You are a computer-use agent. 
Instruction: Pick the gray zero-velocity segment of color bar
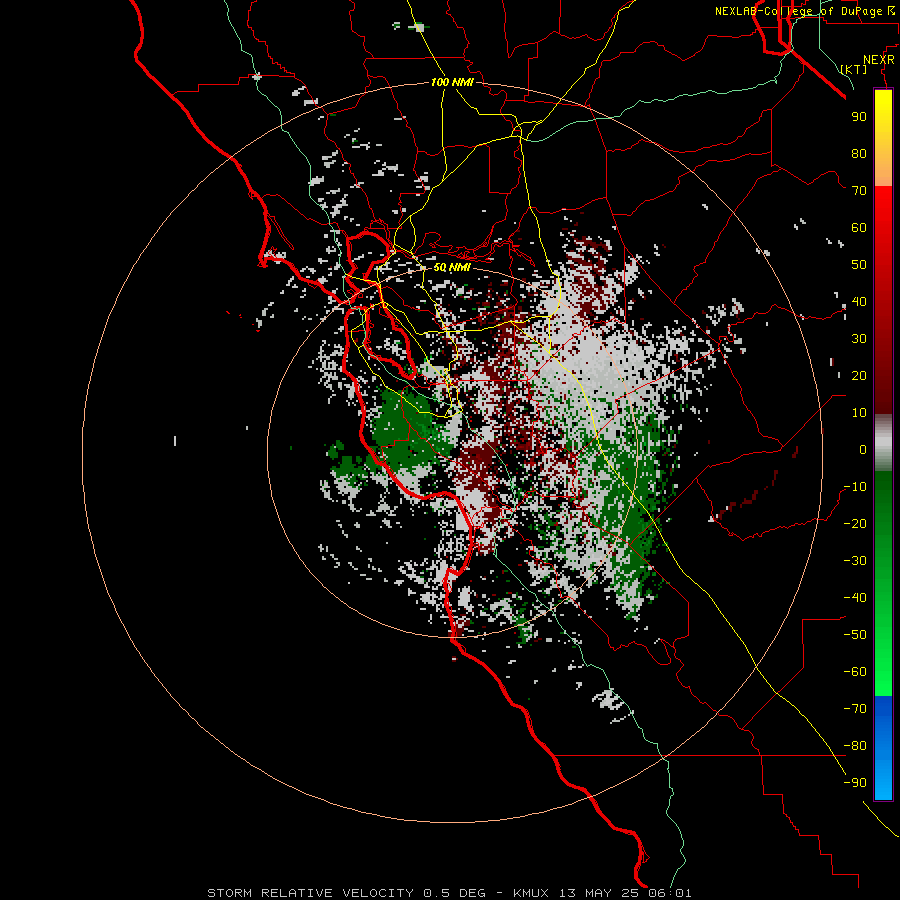[883, 443]
